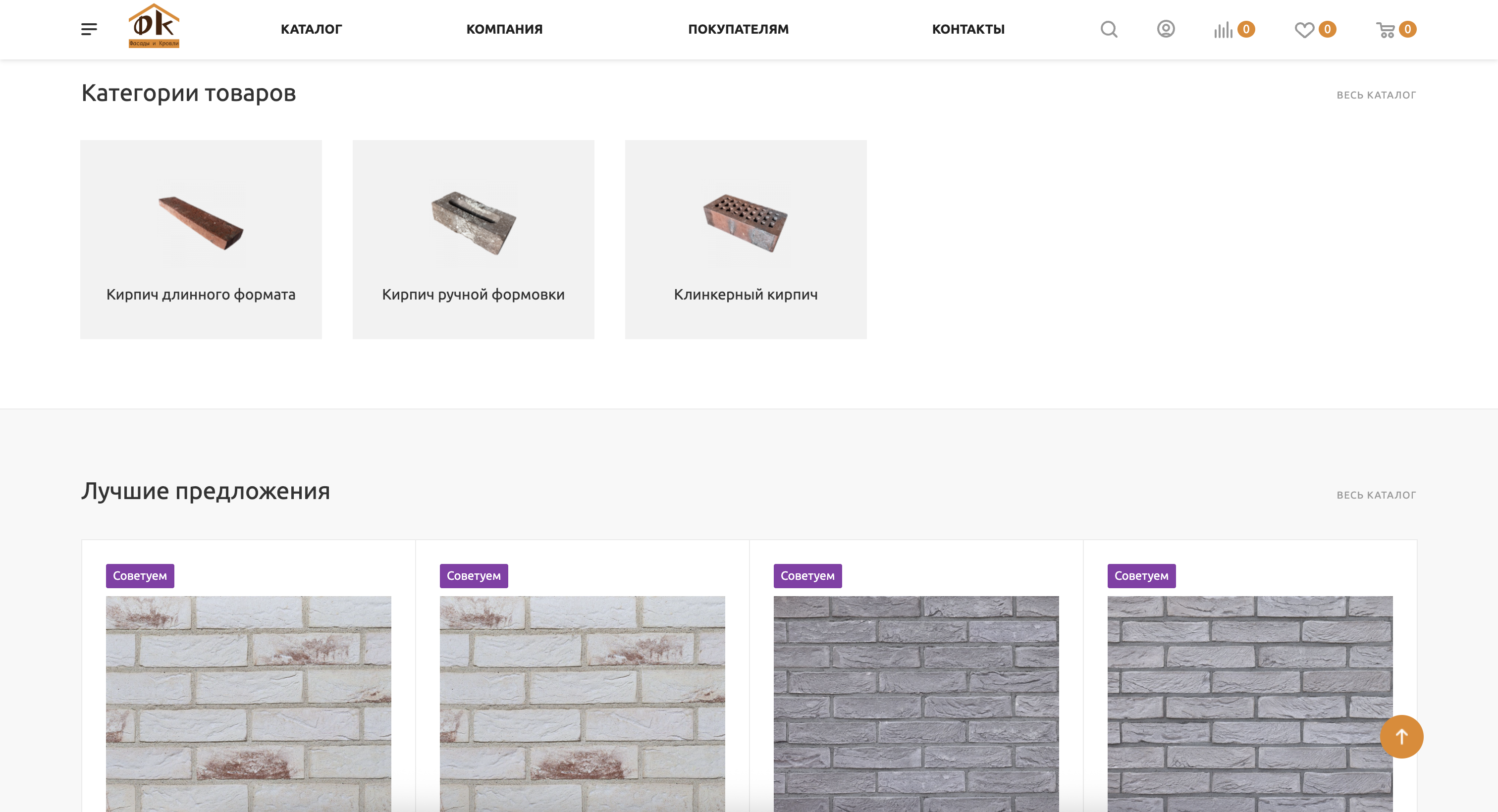Open the shopping cart icon
This screenshot has width=1498, height=812.
1386,30
